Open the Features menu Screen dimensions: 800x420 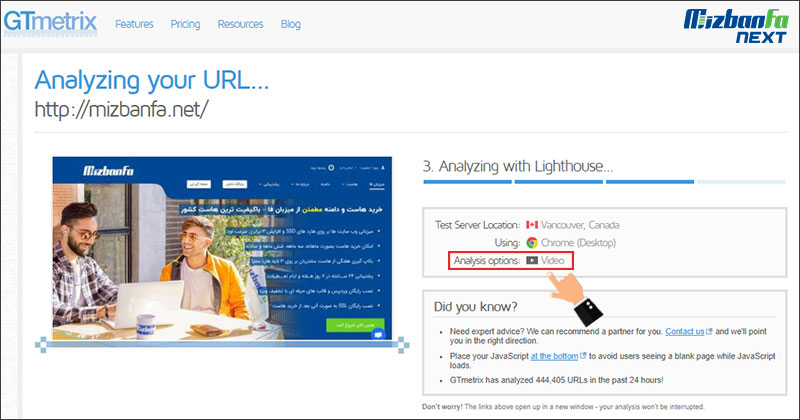(134, 24)
